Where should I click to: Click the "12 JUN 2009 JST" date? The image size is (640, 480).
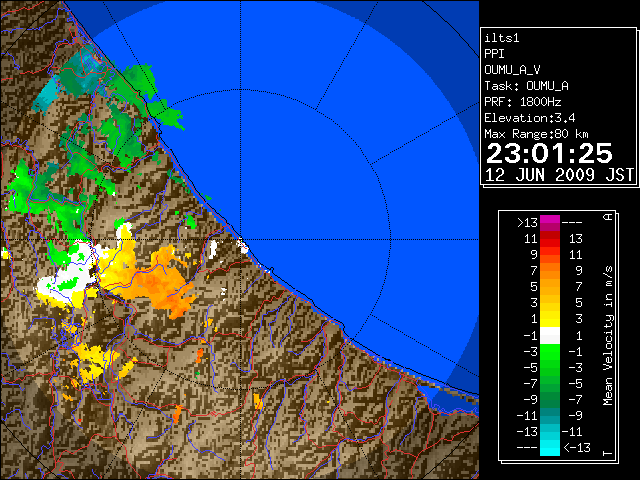click(560, 175)
